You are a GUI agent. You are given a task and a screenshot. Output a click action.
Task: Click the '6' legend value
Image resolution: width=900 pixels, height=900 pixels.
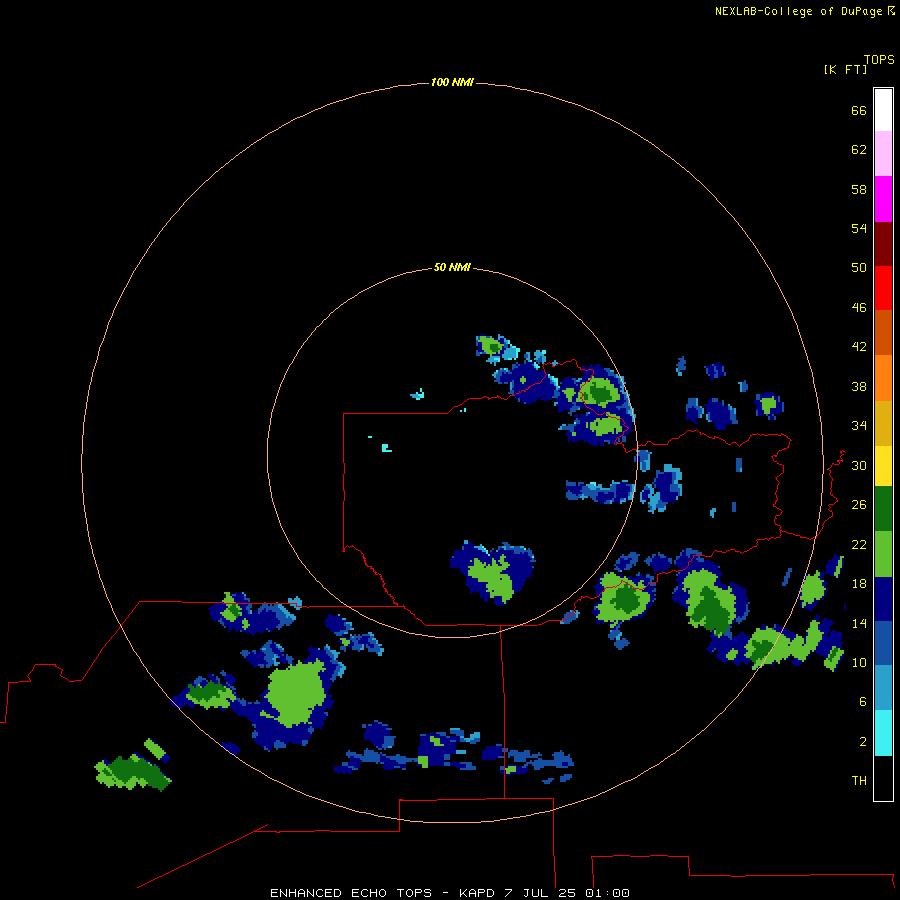[862, 701]
